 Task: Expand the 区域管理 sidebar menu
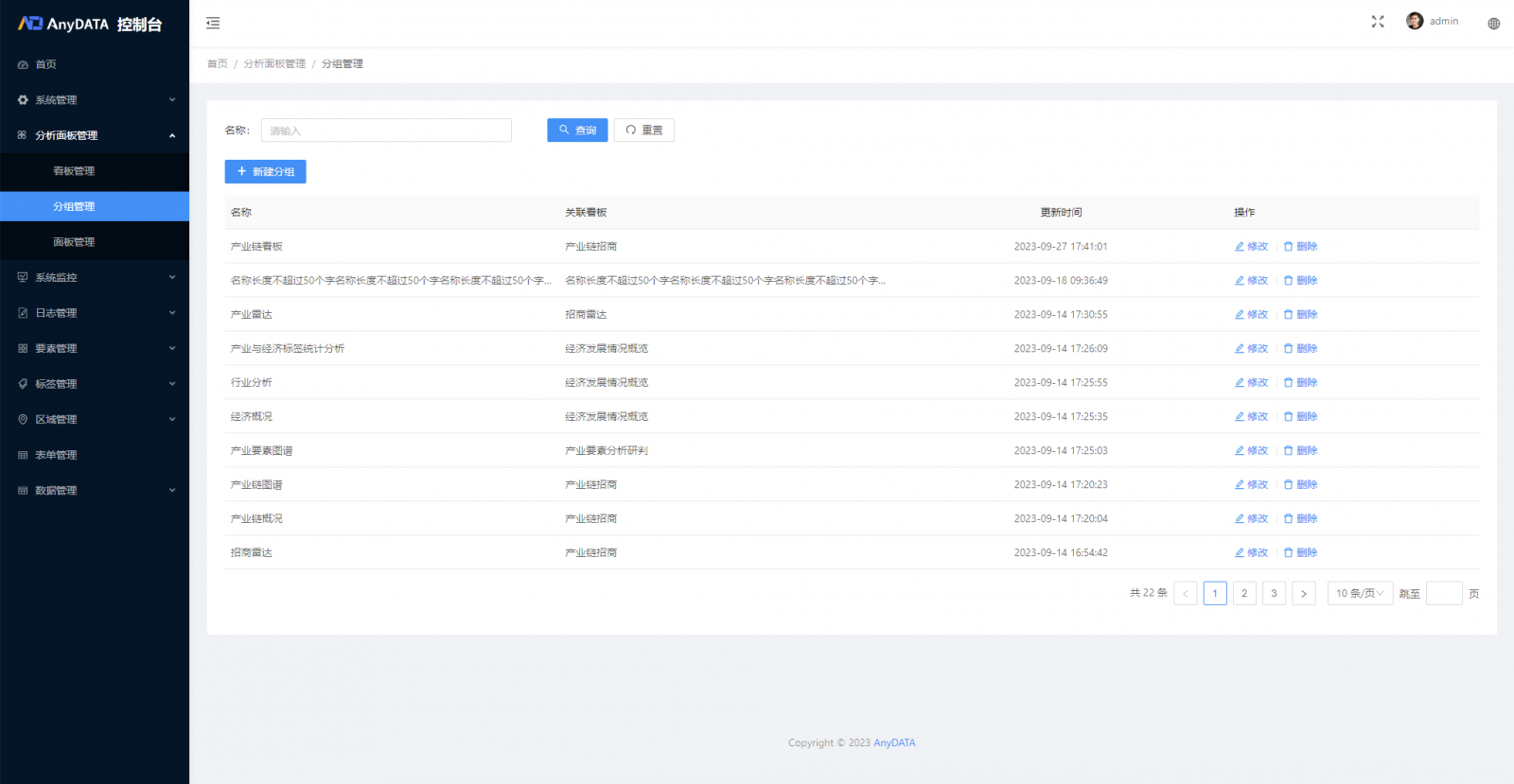pos(95,419)
